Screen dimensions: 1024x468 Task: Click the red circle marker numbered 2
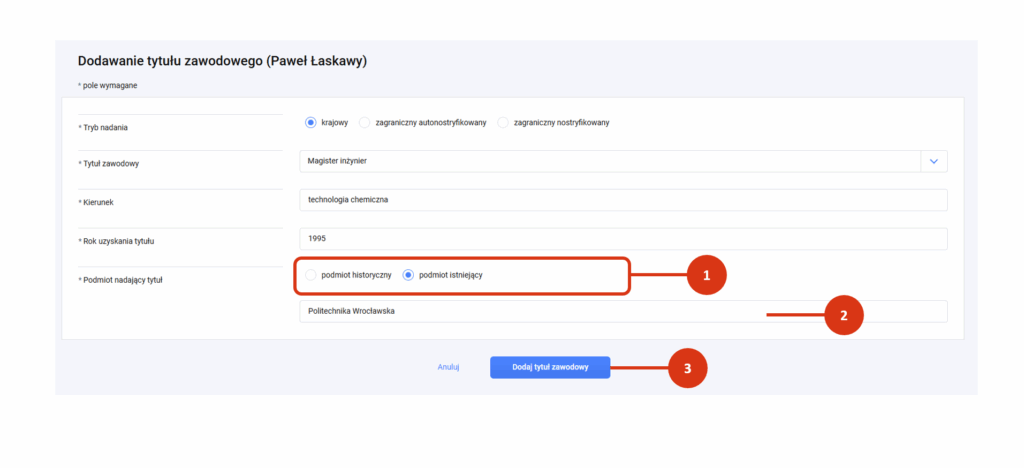[844, 315]
